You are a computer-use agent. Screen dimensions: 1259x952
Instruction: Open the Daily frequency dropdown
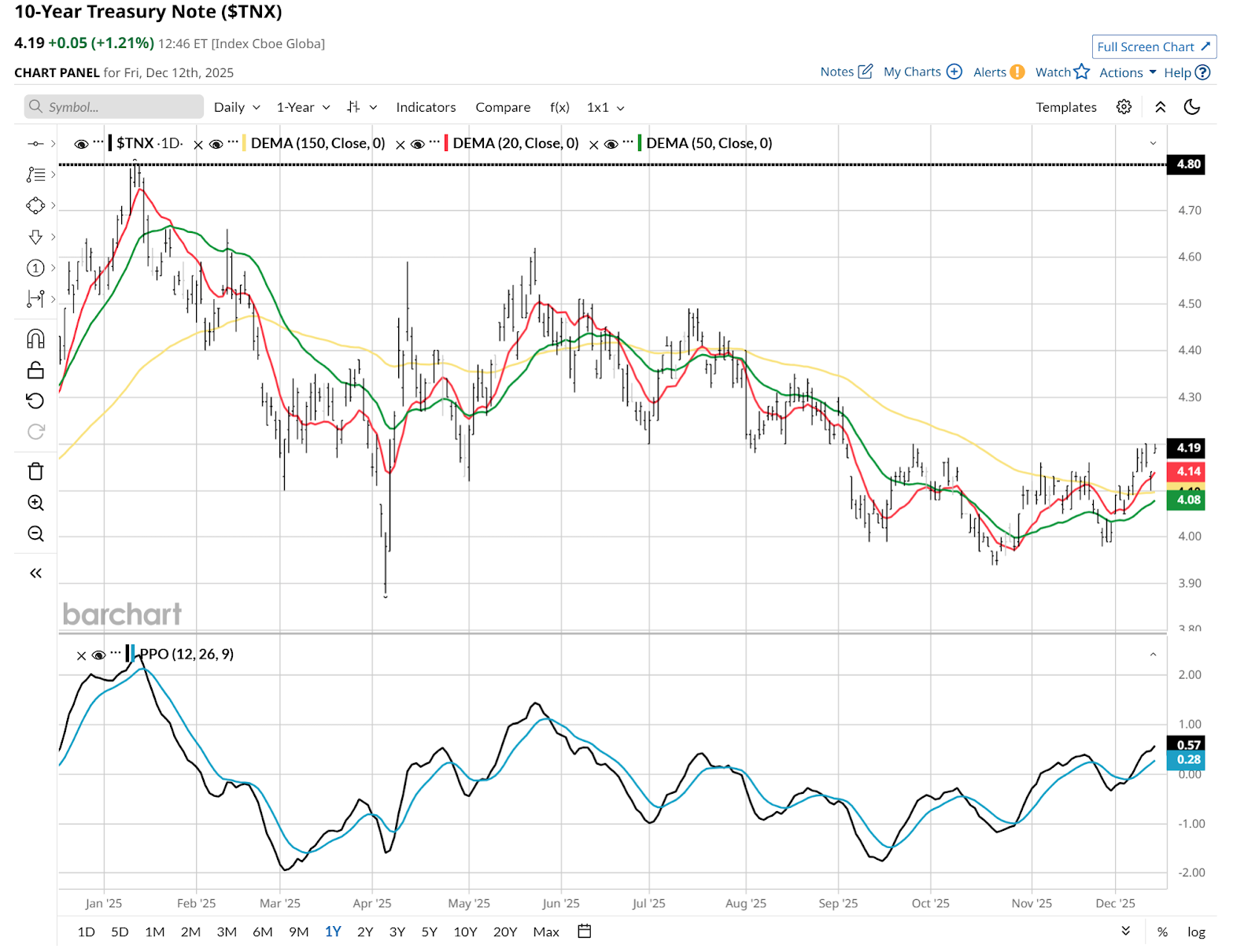pos(236,107)
